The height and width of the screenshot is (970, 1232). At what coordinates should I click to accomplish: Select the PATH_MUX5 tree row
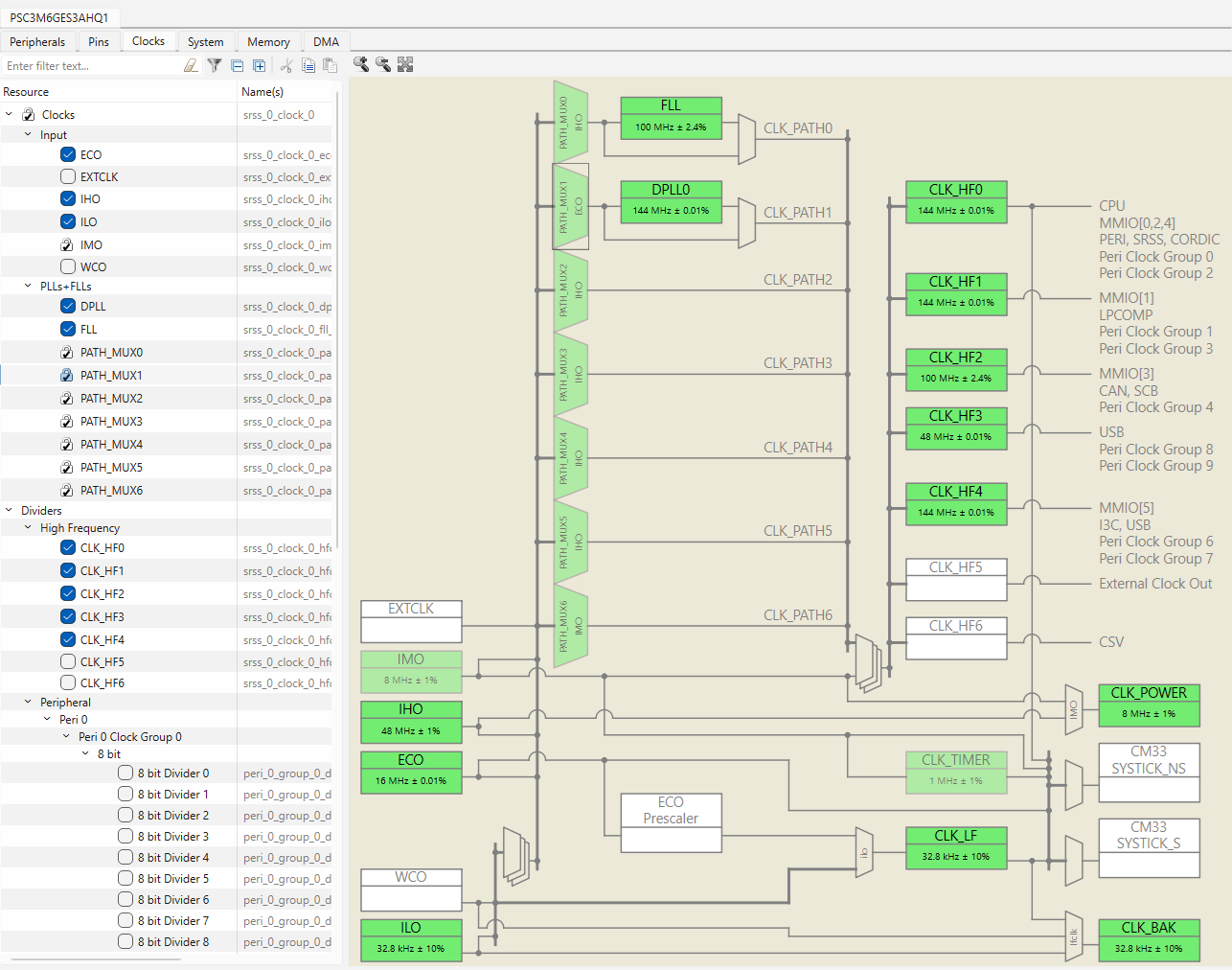click(167, 468)
